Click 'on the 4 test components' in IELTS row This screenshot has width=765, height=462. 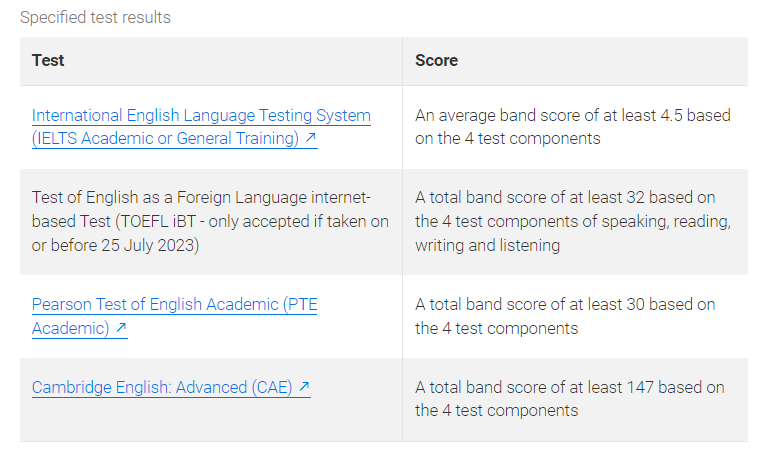[508, 139]
